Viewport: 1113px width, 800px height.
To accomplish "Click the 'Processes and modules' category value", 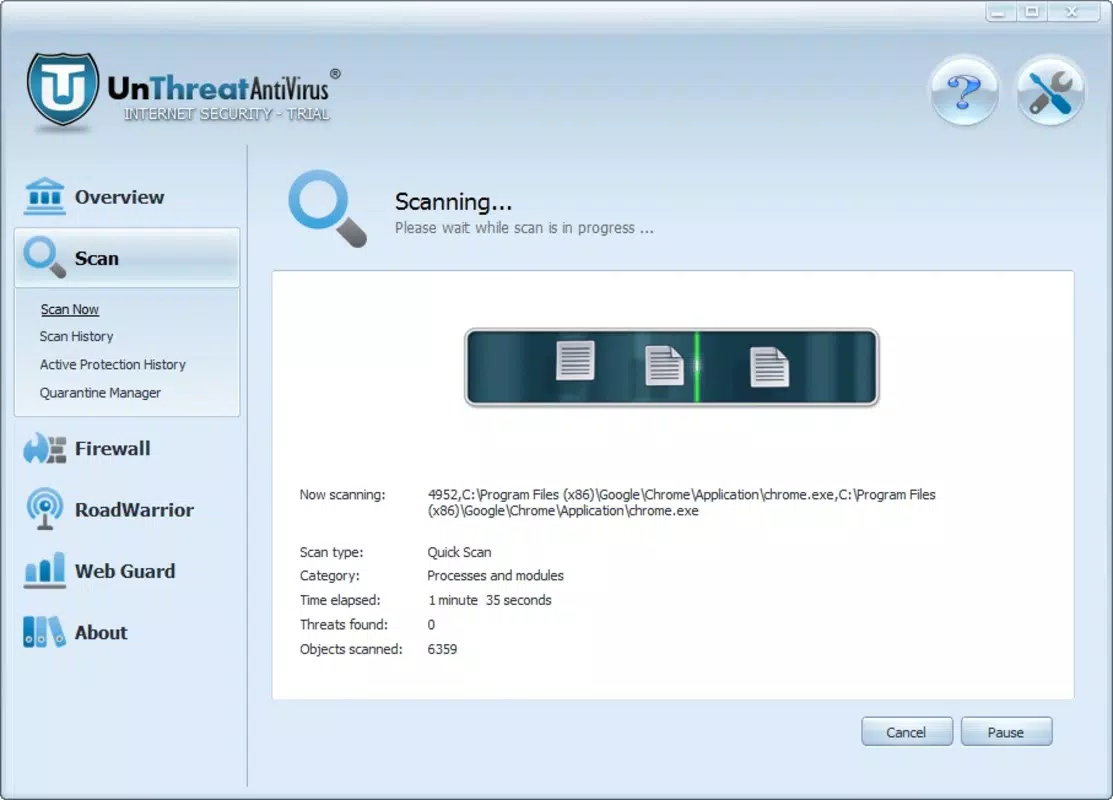I will click(x=495, y=576).
